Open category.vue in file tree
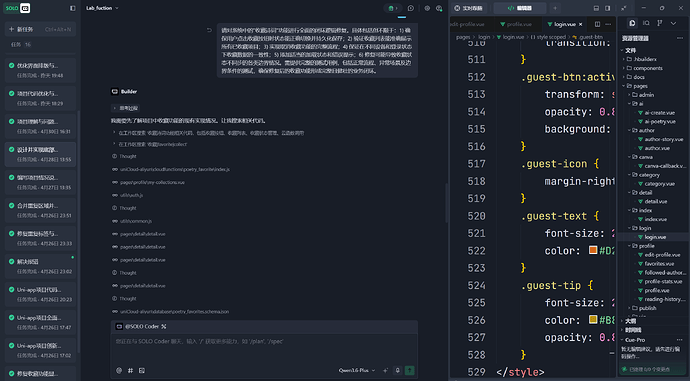This screenshot has width=690, height=381. (x=659, y=183)
